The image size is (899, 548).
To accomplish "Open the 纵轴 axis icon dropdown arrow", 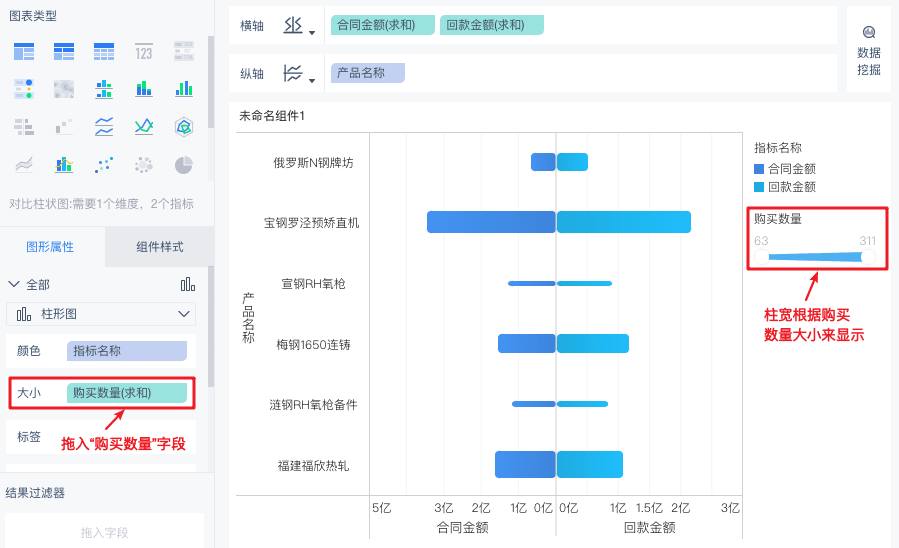I will click(x=312, y=81).
